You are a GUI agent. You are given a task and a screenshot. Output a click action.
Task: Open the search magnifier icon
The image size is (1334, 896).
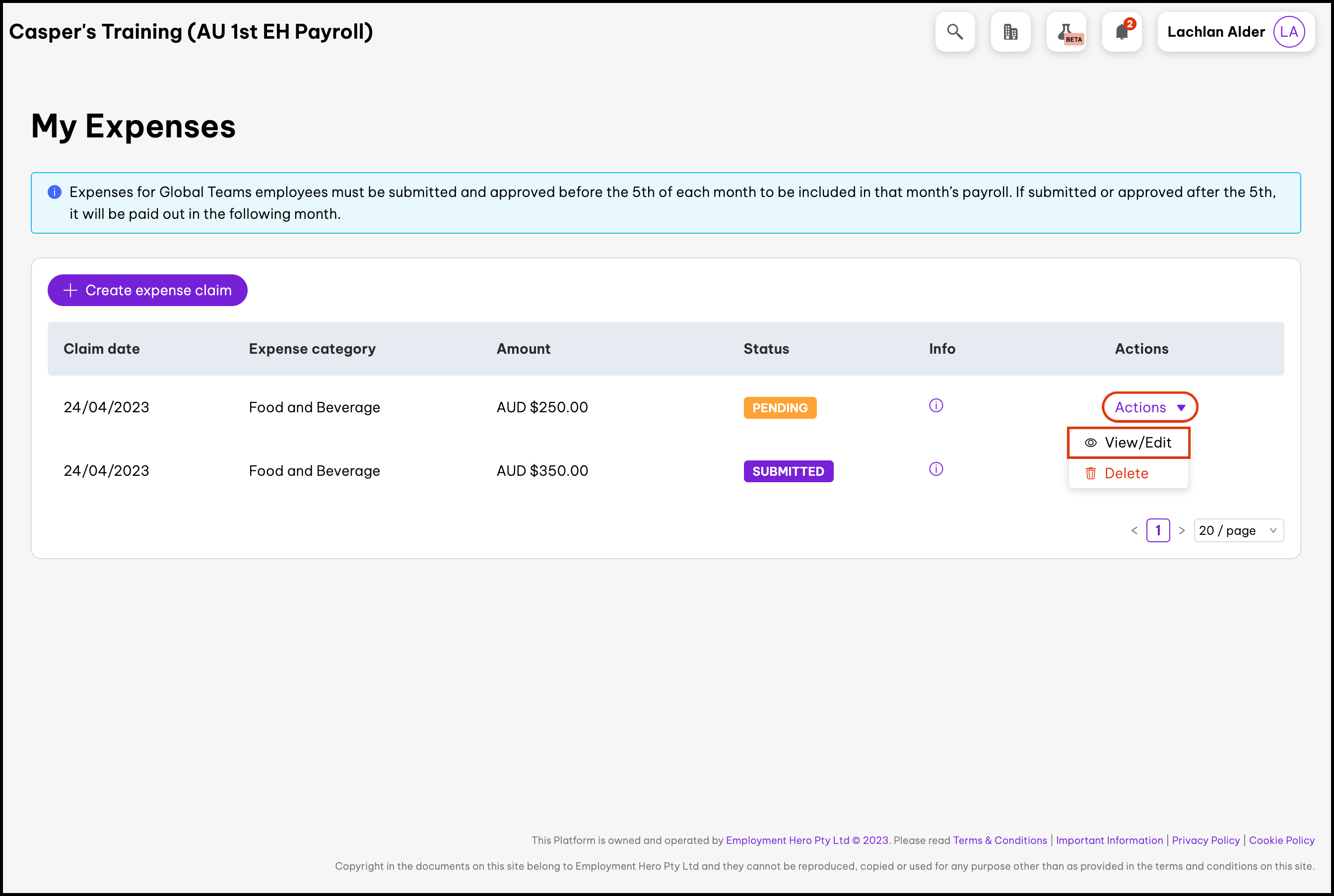coord(954,32)
